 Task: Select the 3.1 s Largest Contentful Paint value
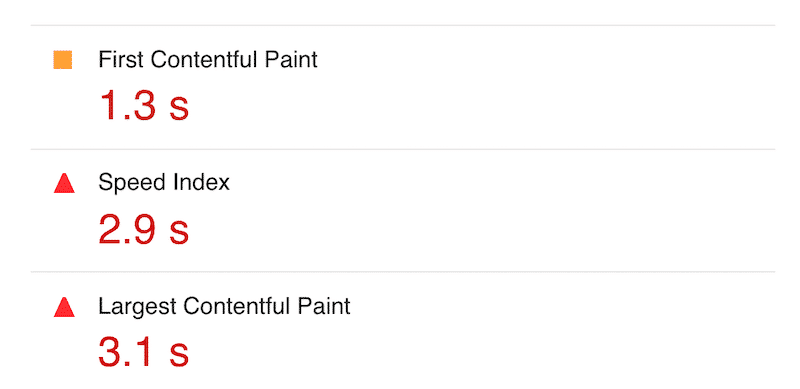pos(143,352)
